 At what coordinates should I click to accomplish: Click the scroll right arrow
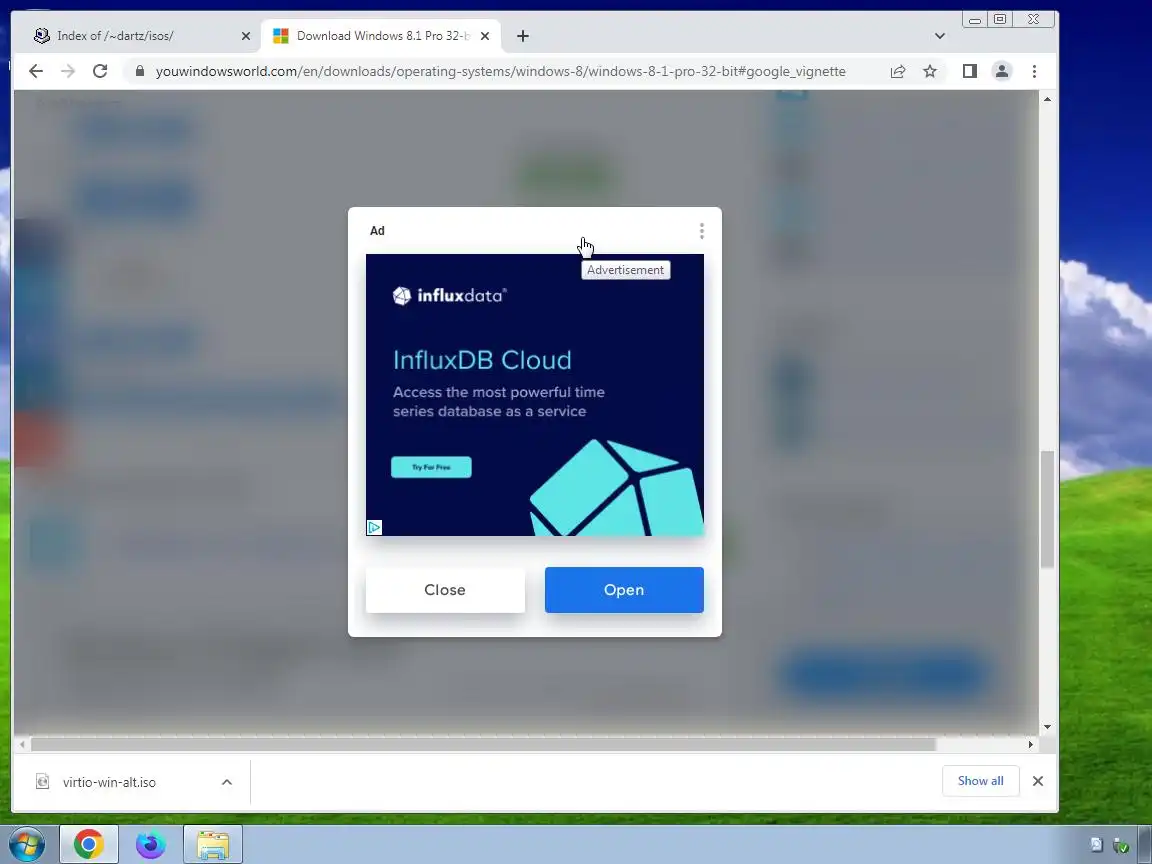(1030, 745)
